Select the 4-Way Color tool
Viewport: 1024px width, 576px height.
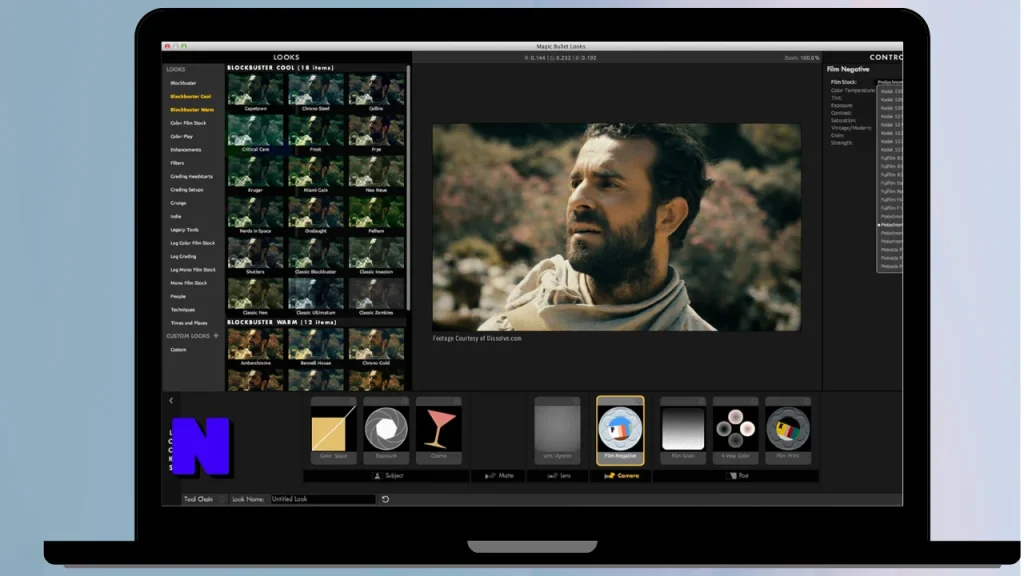pos(735,430)
